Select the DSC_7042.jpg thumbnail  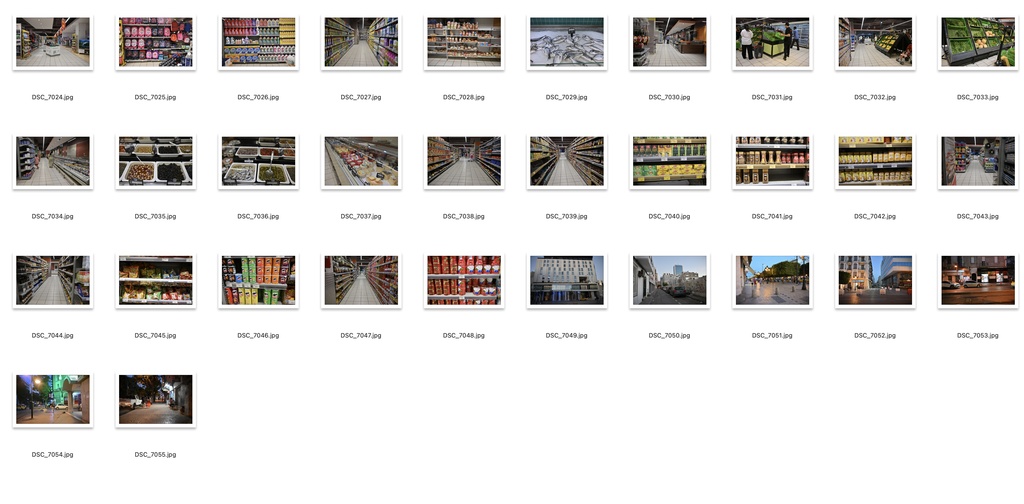point(875,161)
